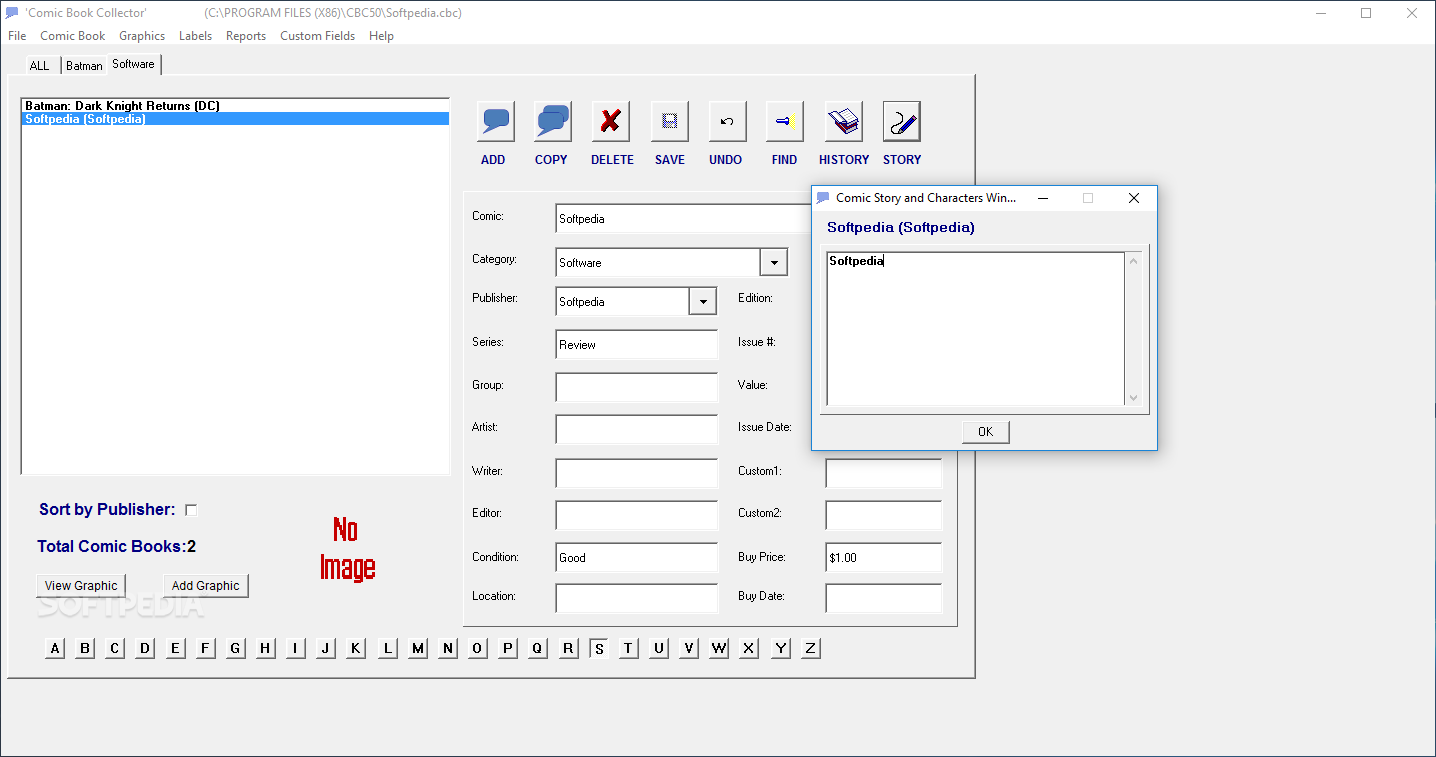Click the Artist input field
Screen dimensions: 1436x757
tap(637, 430)
